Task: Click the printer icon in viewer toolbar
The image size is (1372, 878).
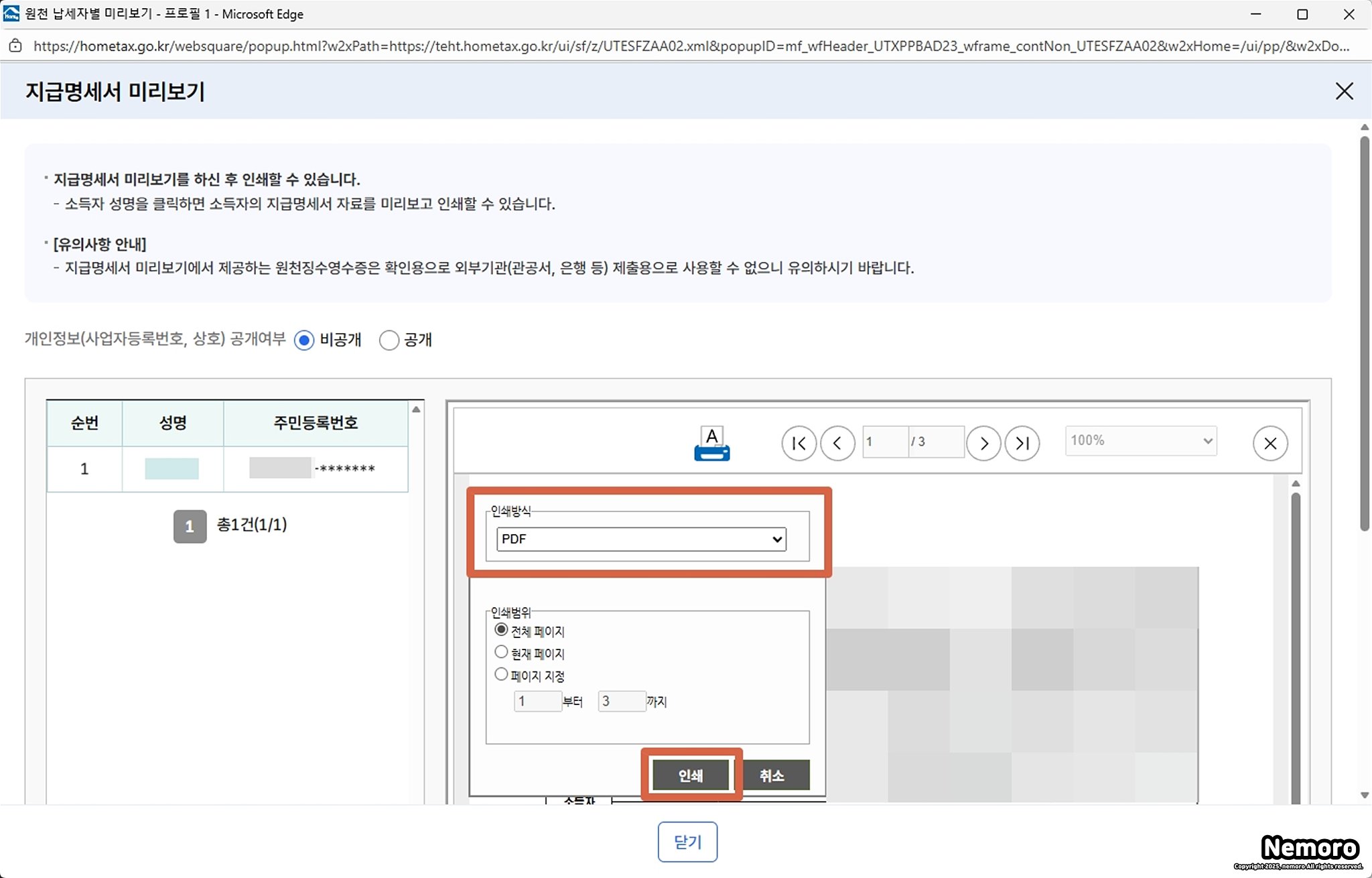Action: 711,444
